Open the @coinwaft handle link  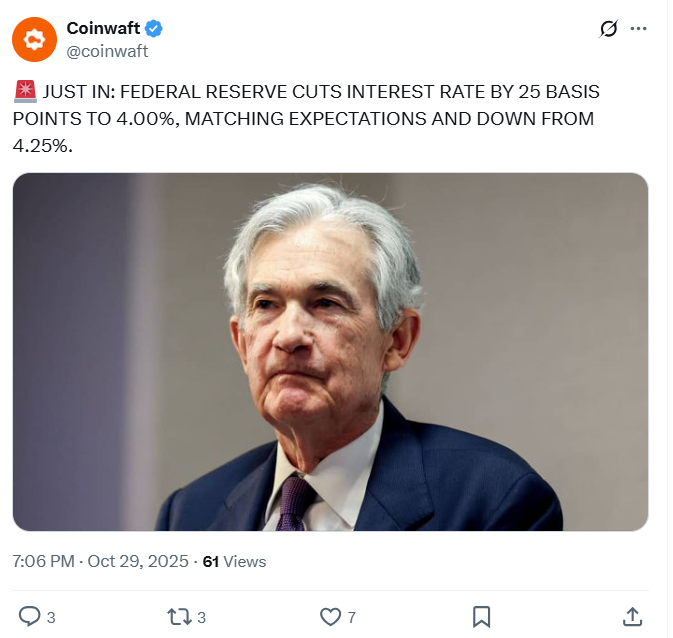pos(107,51)
